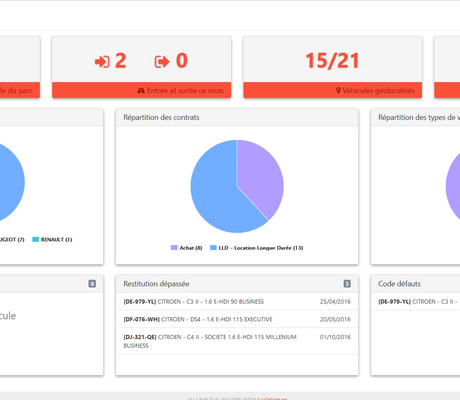460x400 pixels.
Task: Click the date 25/04/2016
Action: (x=335, y=302)
